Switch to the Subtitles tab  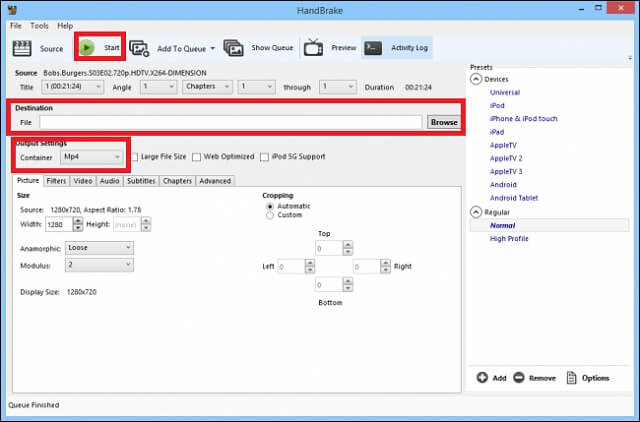point(141,181)
